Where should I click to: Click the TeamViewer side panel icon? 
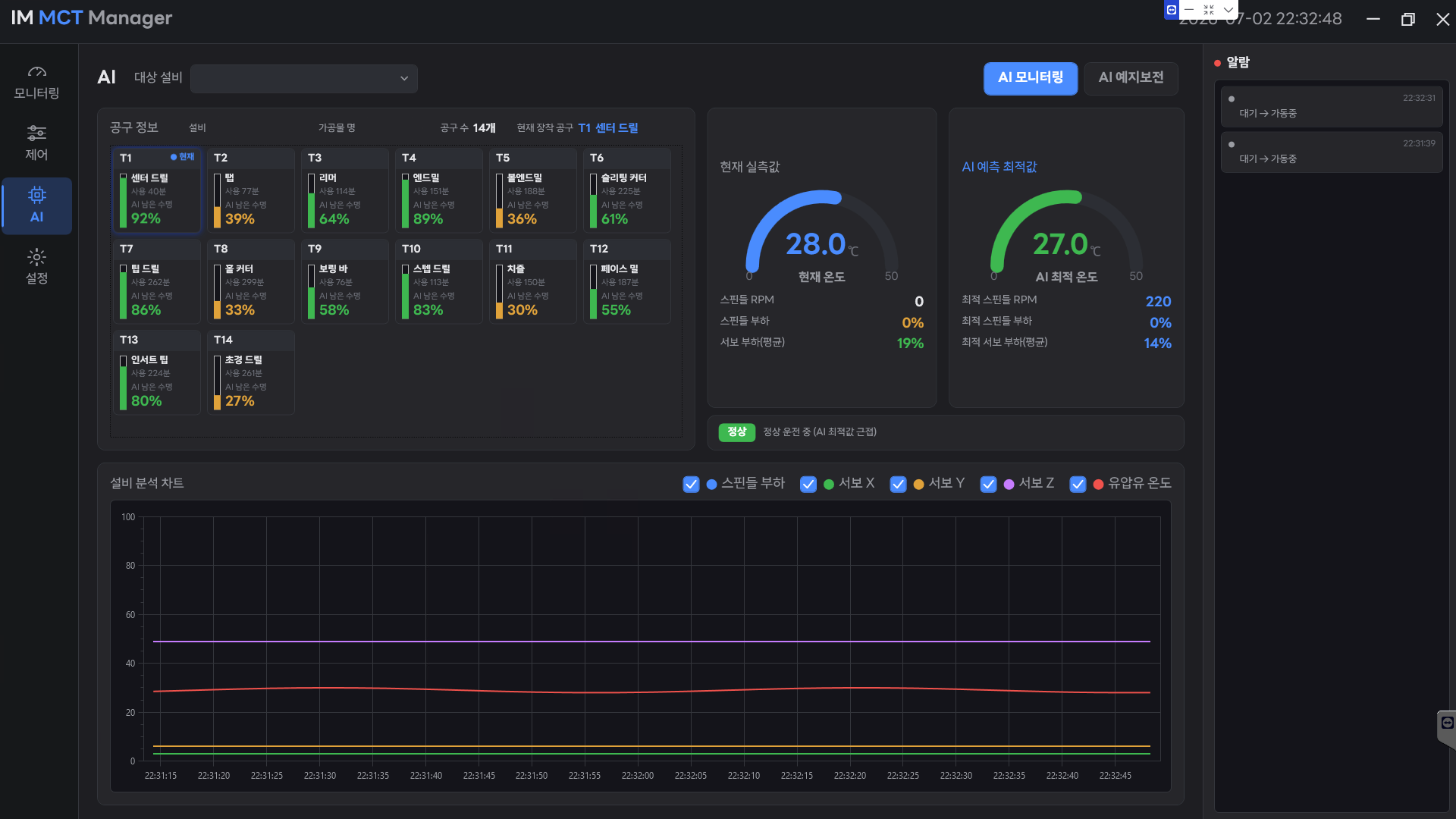pos(1447,723)
